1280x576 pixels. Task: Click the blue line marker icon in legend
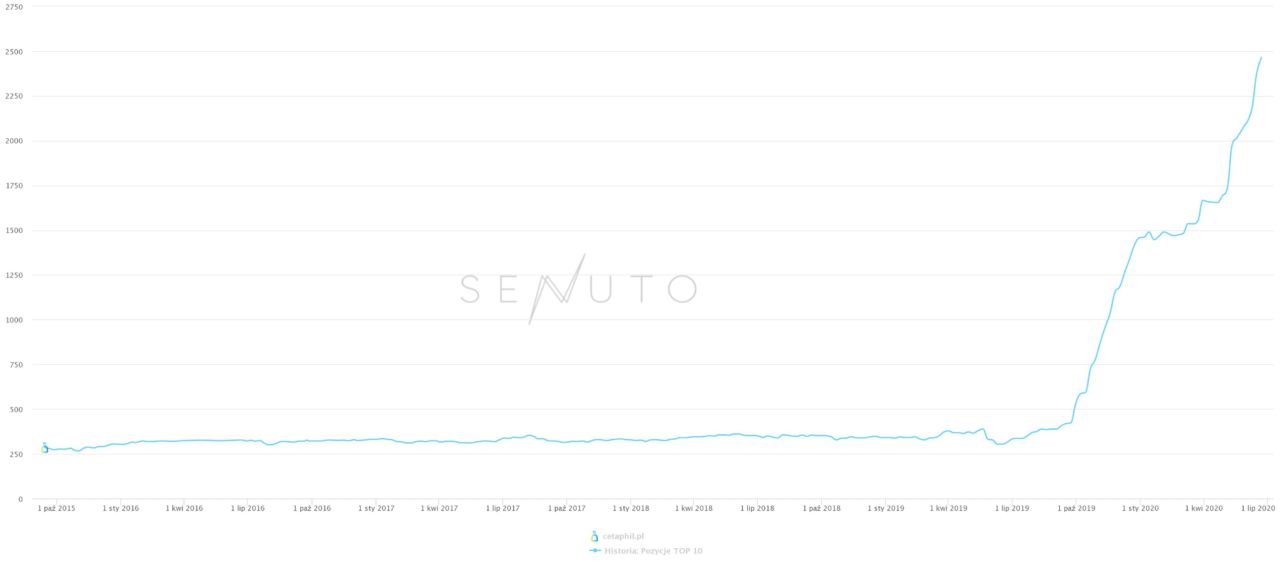[595, 551]
